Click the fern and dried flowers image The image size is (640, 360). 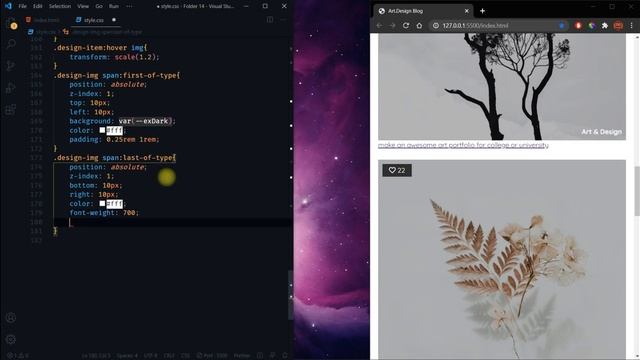point(502,260)
